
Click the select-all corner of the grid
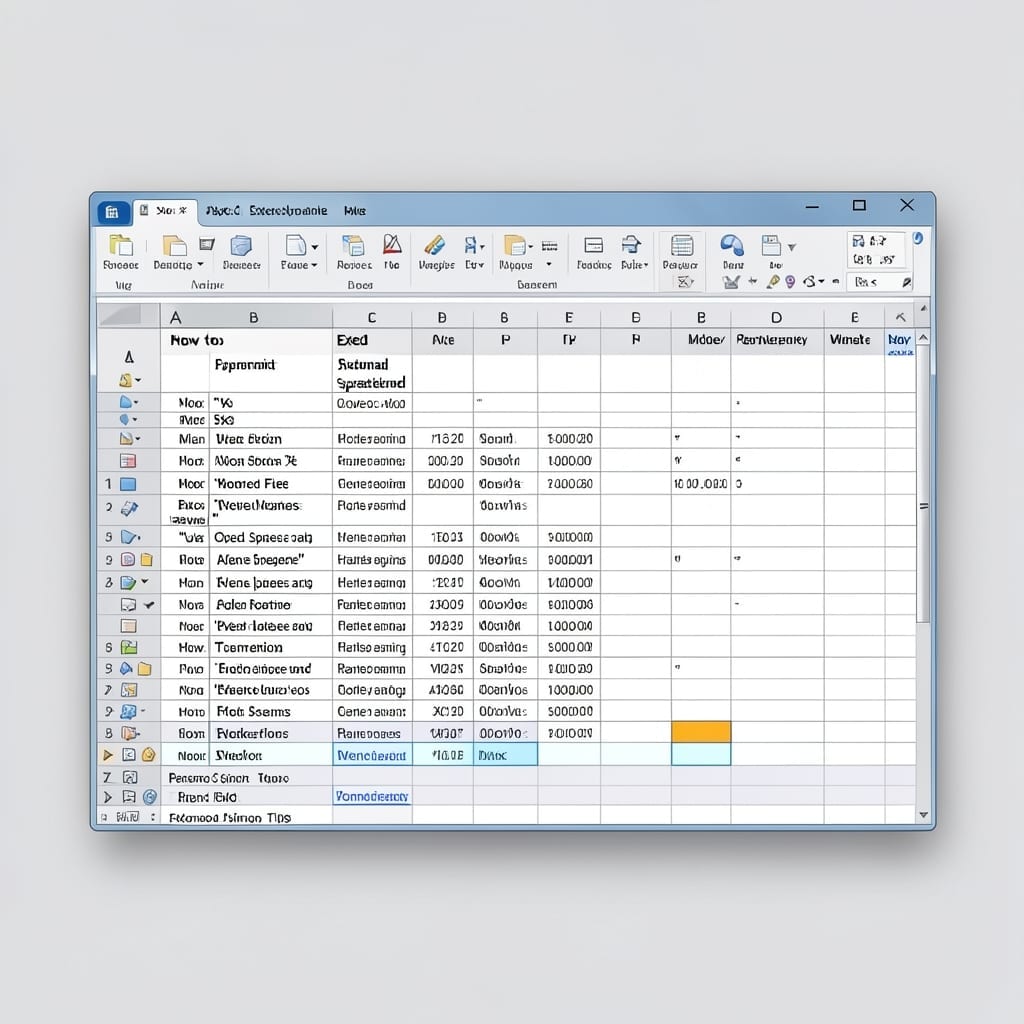point(129,315)
